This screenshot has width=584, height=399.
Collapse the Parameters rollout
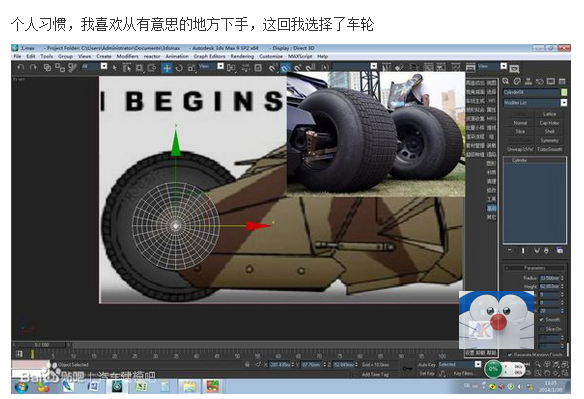[x=534, y=268]
